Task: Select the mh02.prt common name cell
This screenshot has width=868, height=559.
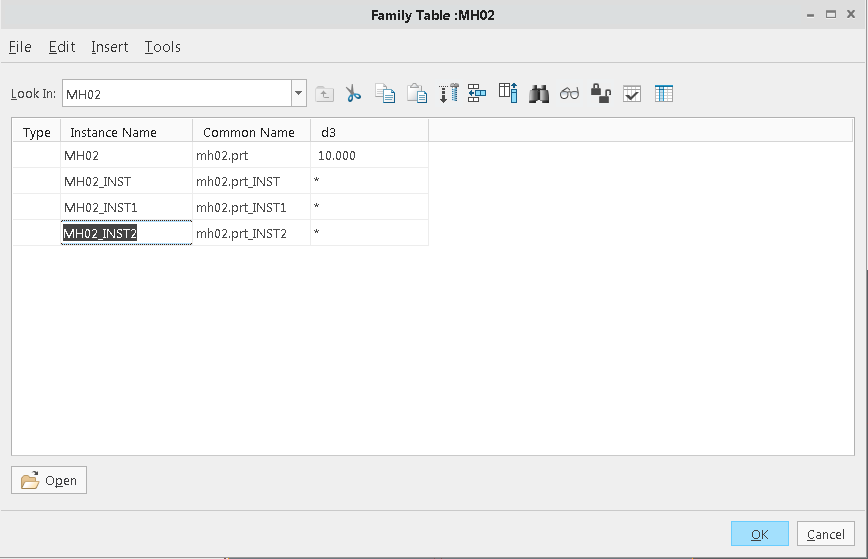Action: pyautogui.click(x=251, y=155)
